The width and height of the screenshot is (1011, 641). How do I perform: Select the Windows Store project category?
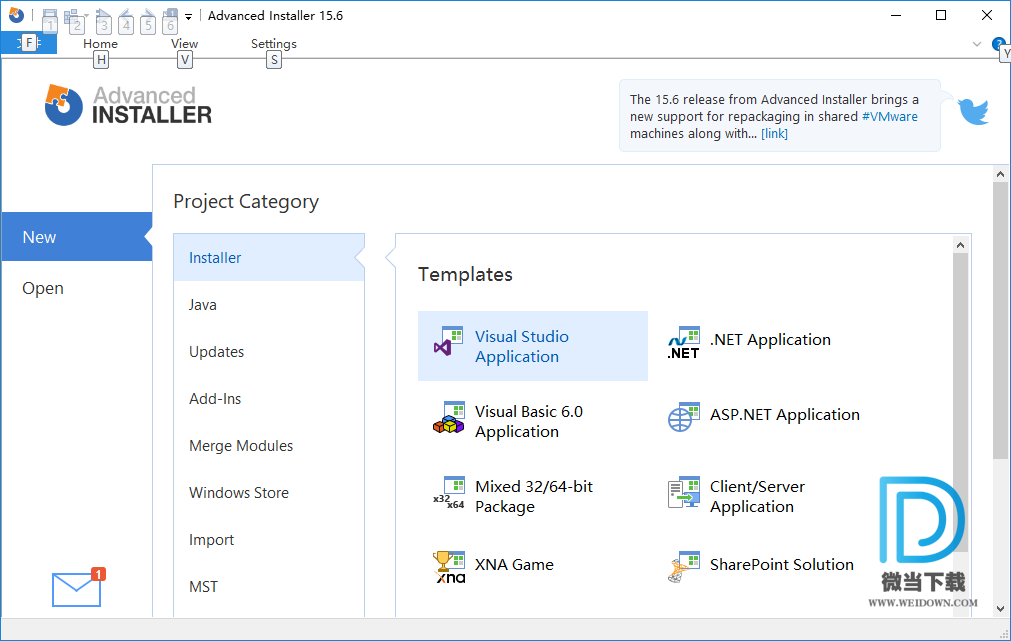point(269,493)
